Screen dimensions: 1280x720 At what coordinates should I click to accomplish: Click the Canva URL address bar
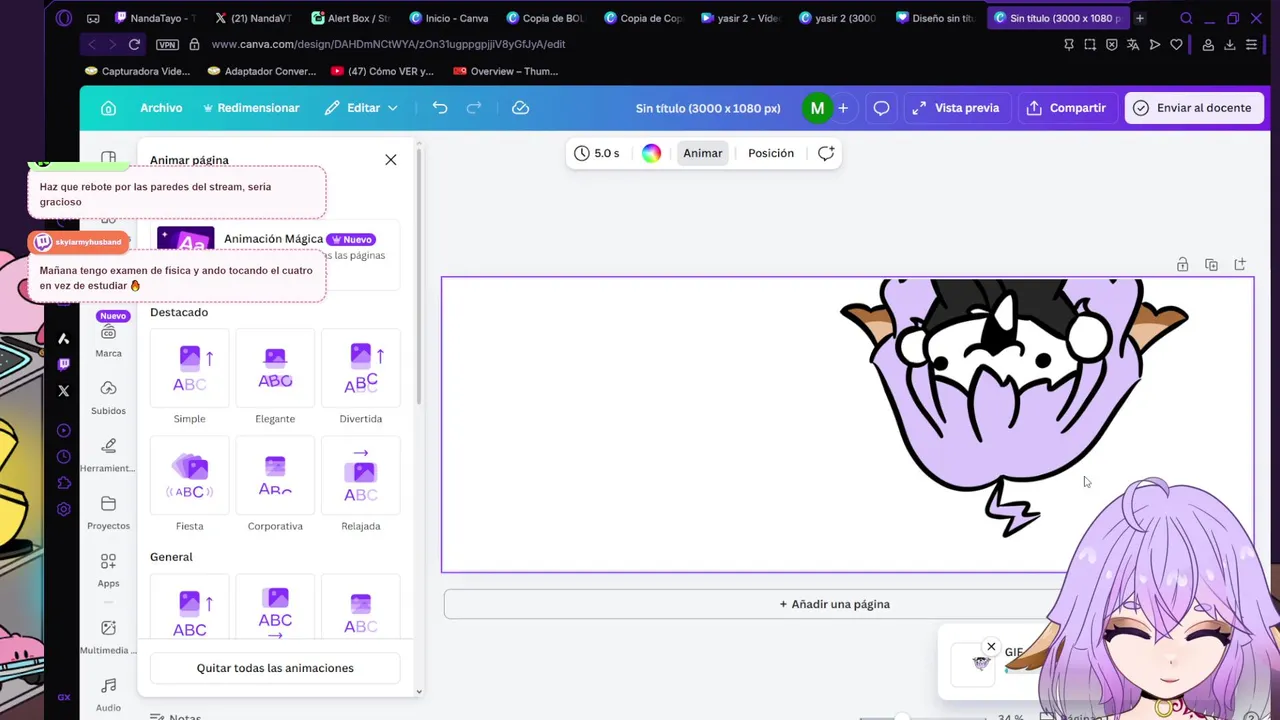(x=388, y=44)
